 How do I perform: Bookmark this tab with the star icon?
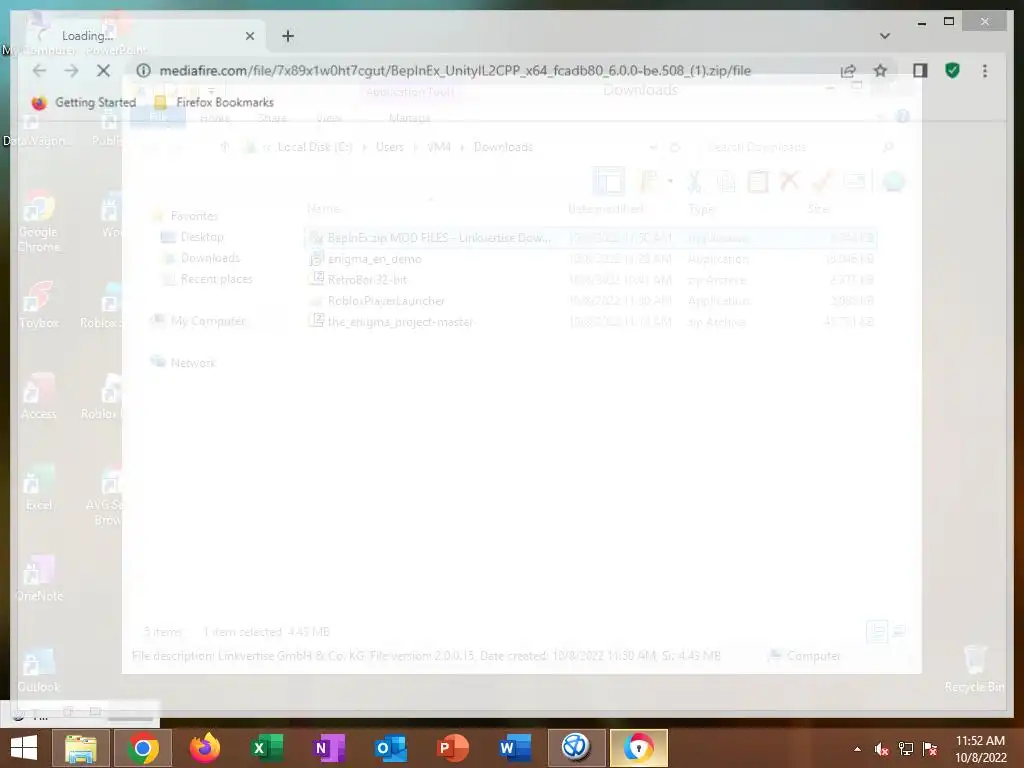(x=880, y=71)
